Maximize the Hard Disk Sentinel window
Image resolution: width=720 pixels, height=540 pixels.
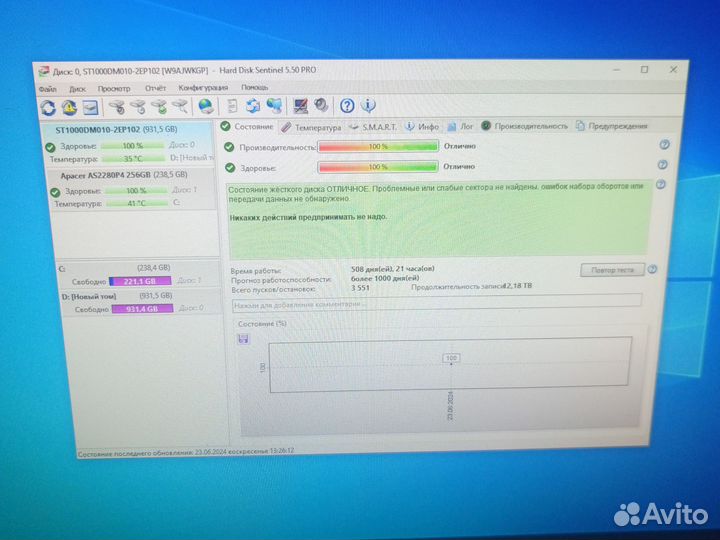click(644, 70)
